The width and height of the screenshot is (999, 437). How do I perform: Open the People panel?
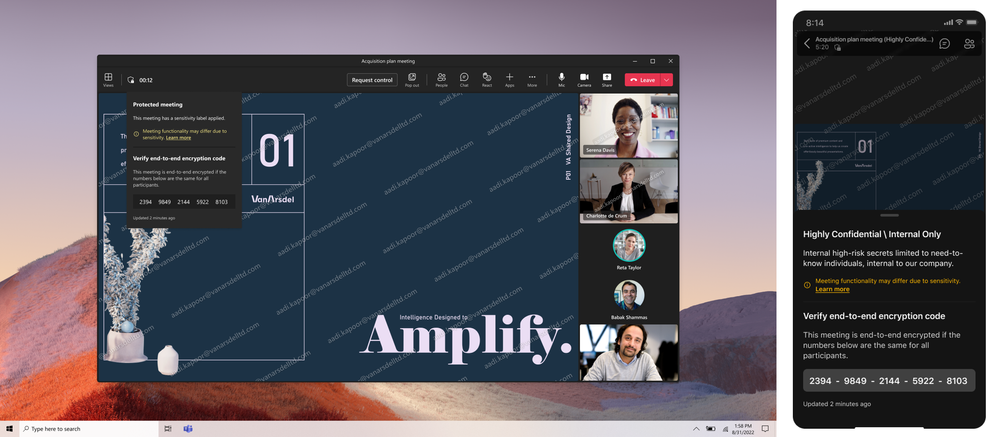click(x=441, y=79)
